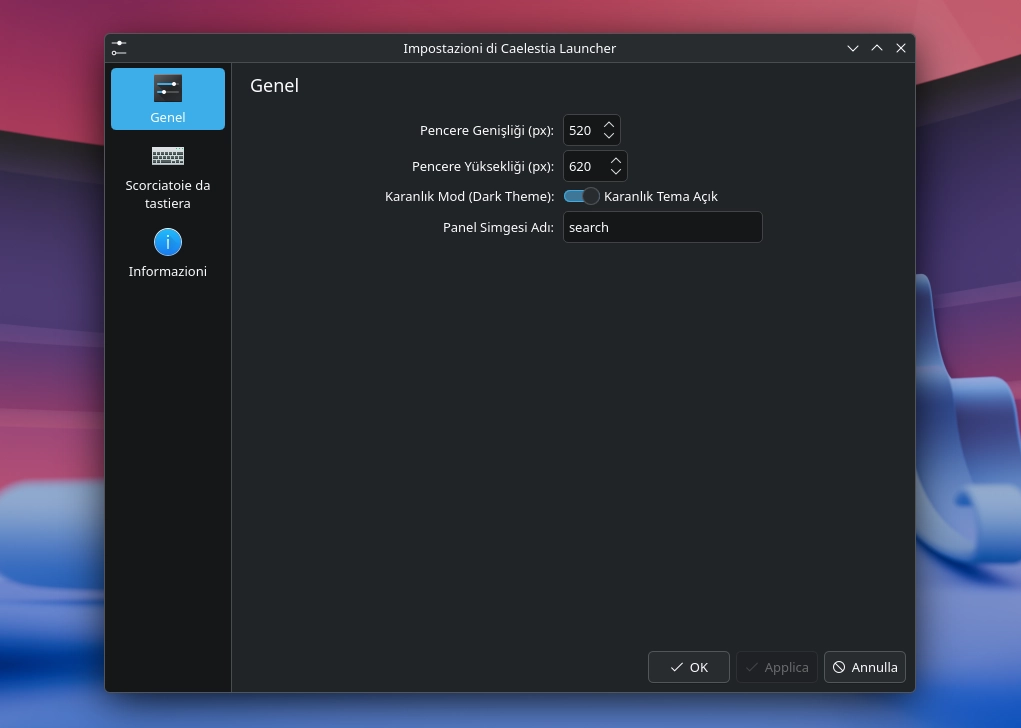
Task: Click the 'Karanlık Mod (Dark Theme):' label
Action: click(x=469, y=197)
